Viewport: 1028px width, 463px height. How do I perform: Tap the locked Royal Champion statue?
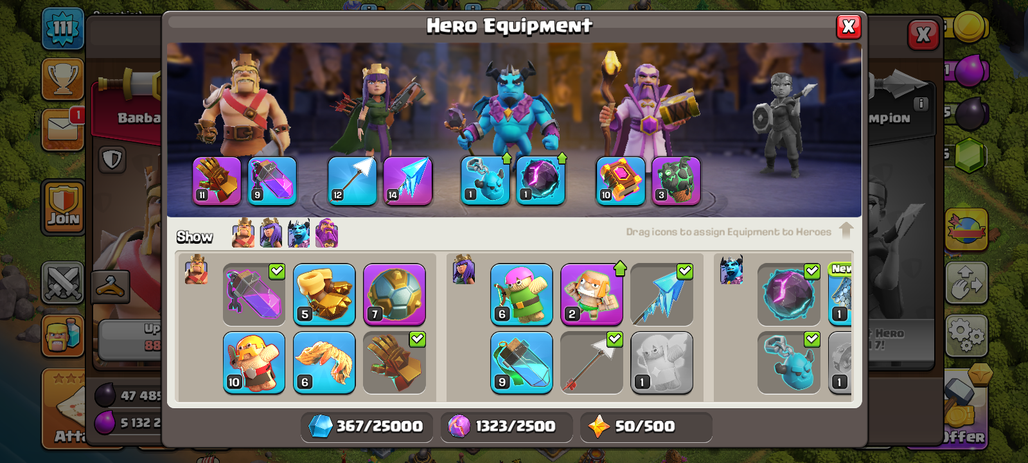click(783, 124)
